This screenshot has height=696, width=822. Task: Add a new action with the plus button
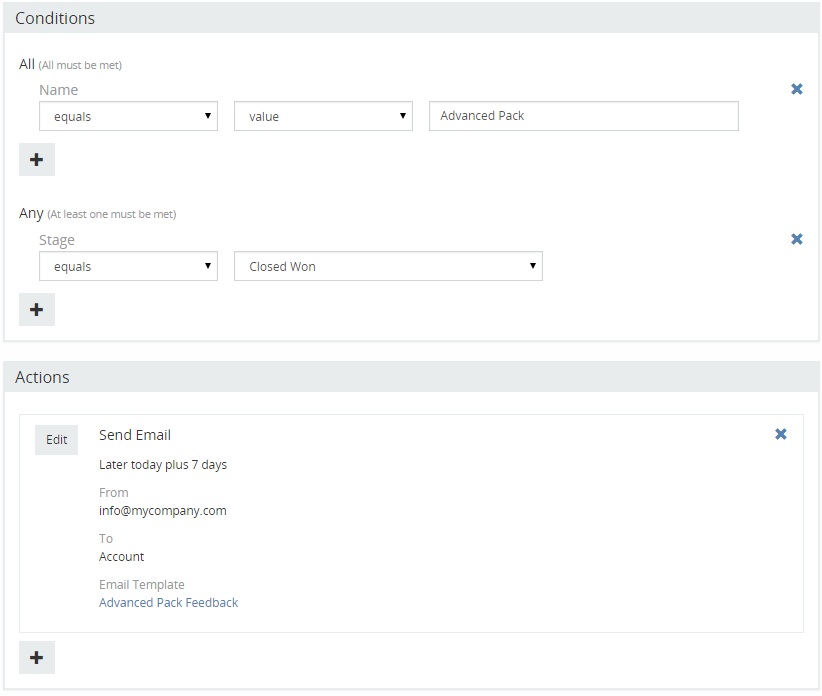37,657
